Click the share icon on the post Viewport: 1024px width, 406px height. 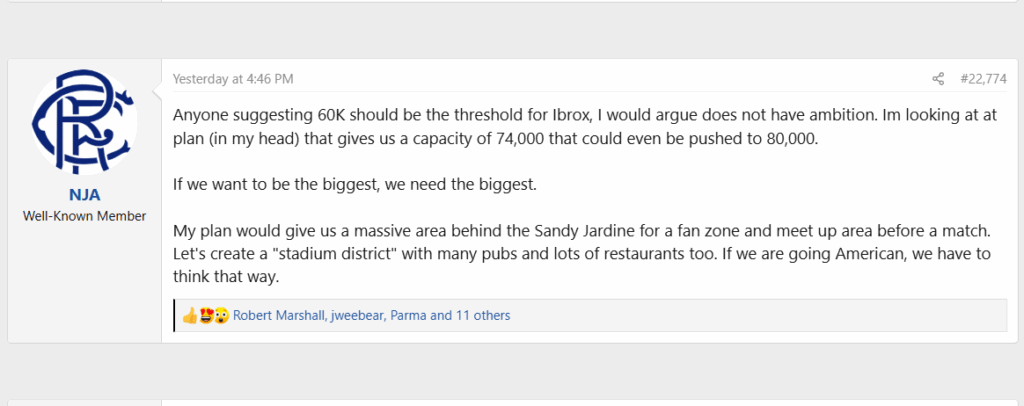pos(938,79)
